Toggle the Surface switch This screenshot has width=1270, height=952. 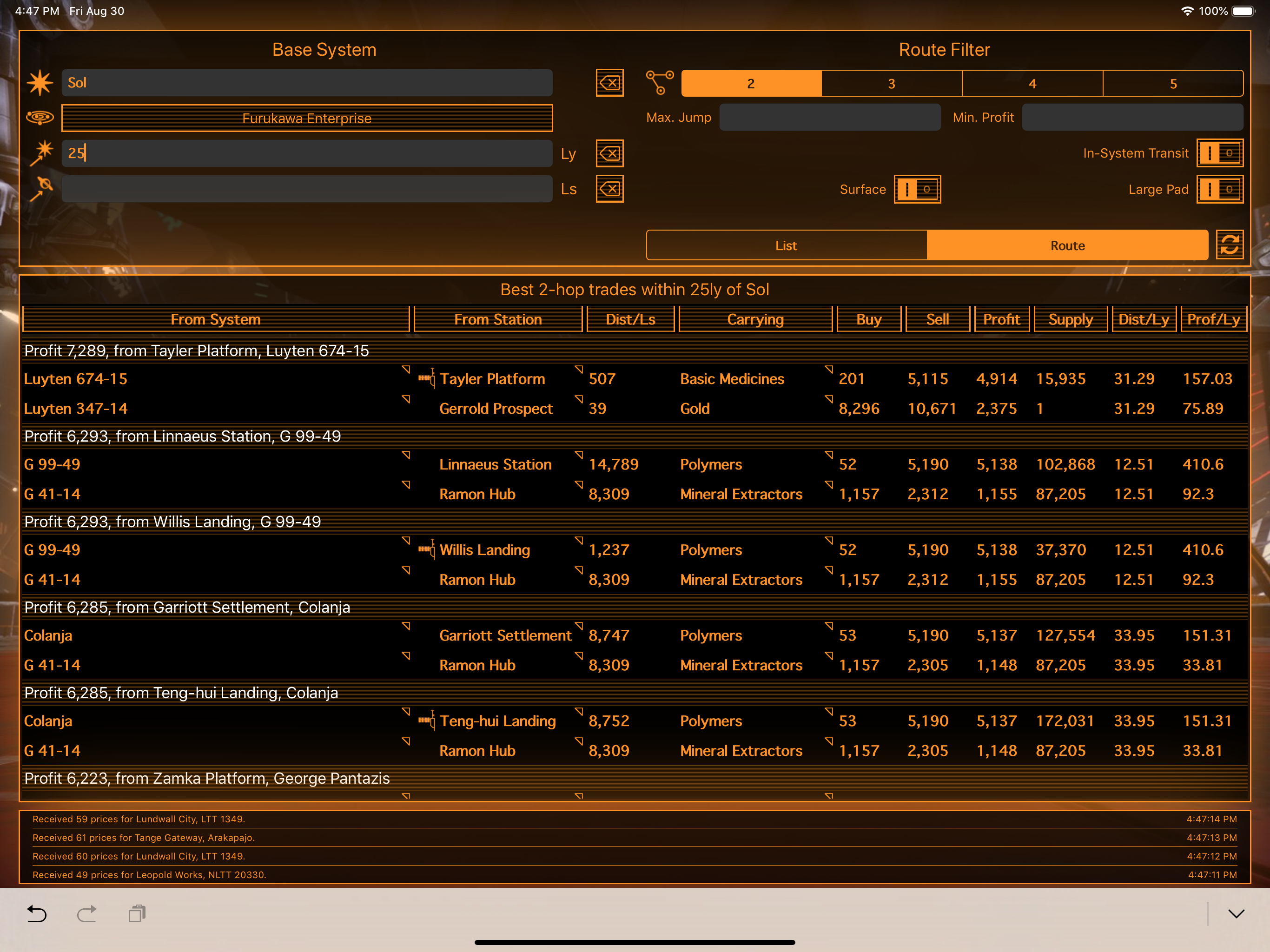[918, 189]
